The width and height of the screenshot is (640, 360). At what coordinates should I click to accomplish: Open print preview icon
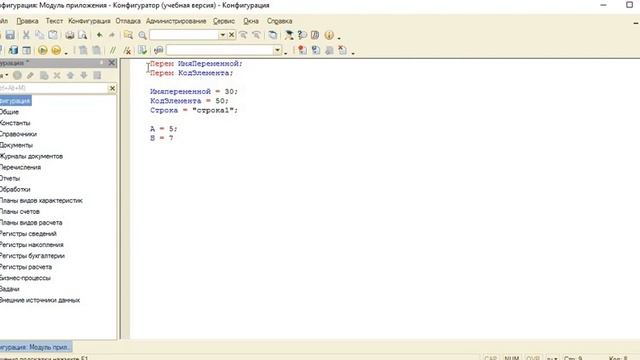click(82, 35)
